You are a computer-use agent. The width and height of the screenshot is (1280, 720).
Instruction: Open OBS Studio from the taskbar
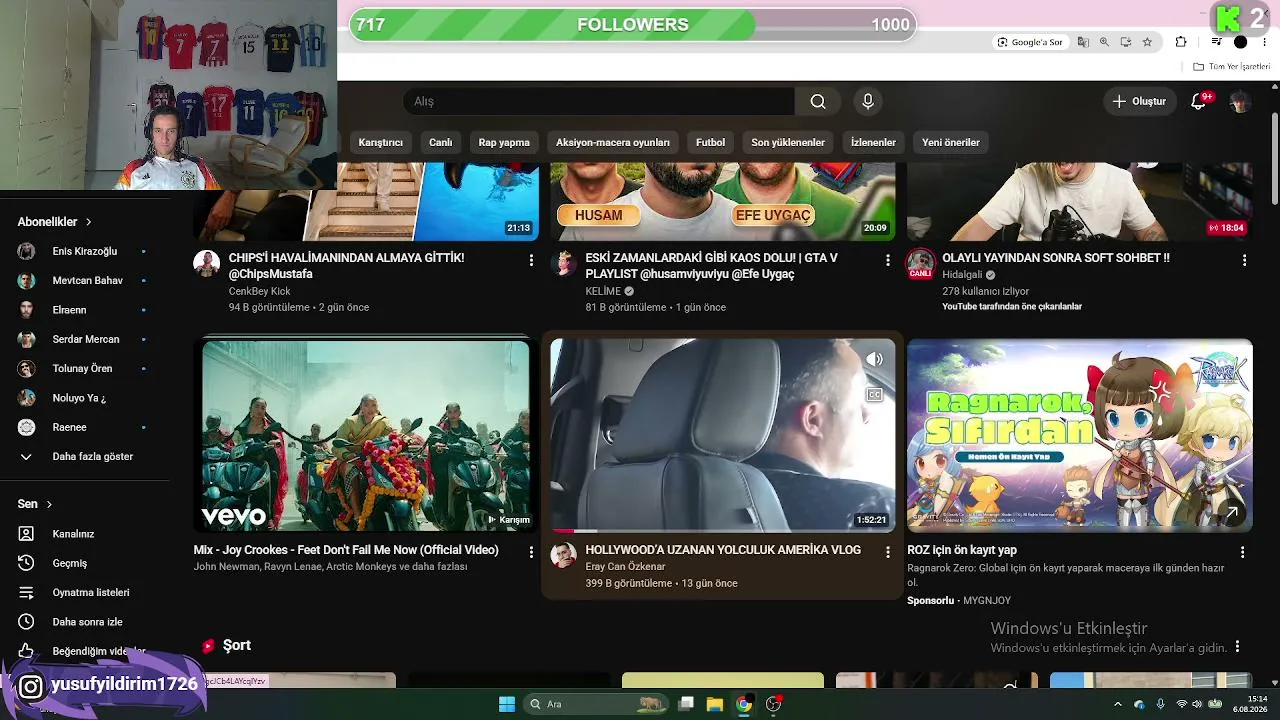pyautogui.click(x=773, y=704)
